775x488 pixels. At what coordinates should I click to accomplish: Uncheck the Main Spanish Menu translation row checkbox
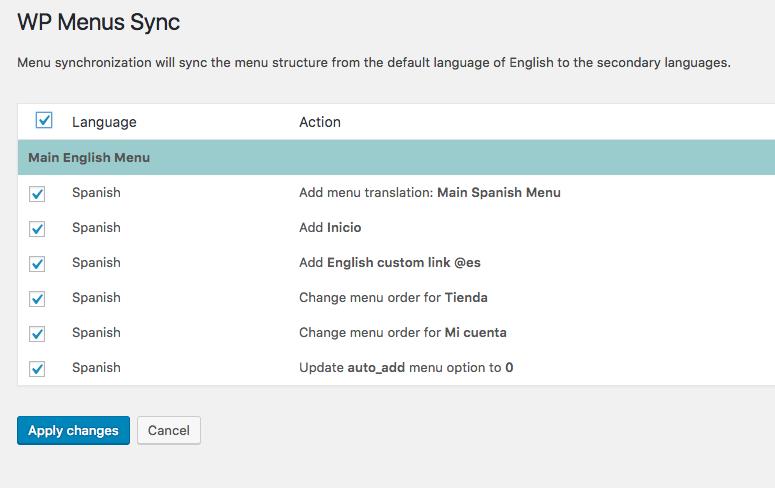click(x=38, y=193)
